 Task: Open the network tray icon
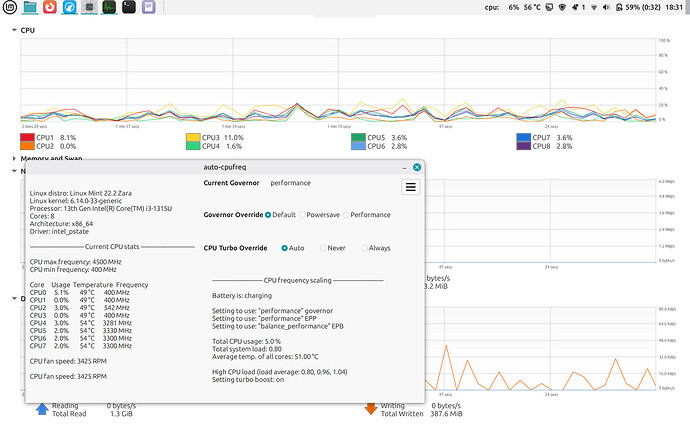coord(594,7)
